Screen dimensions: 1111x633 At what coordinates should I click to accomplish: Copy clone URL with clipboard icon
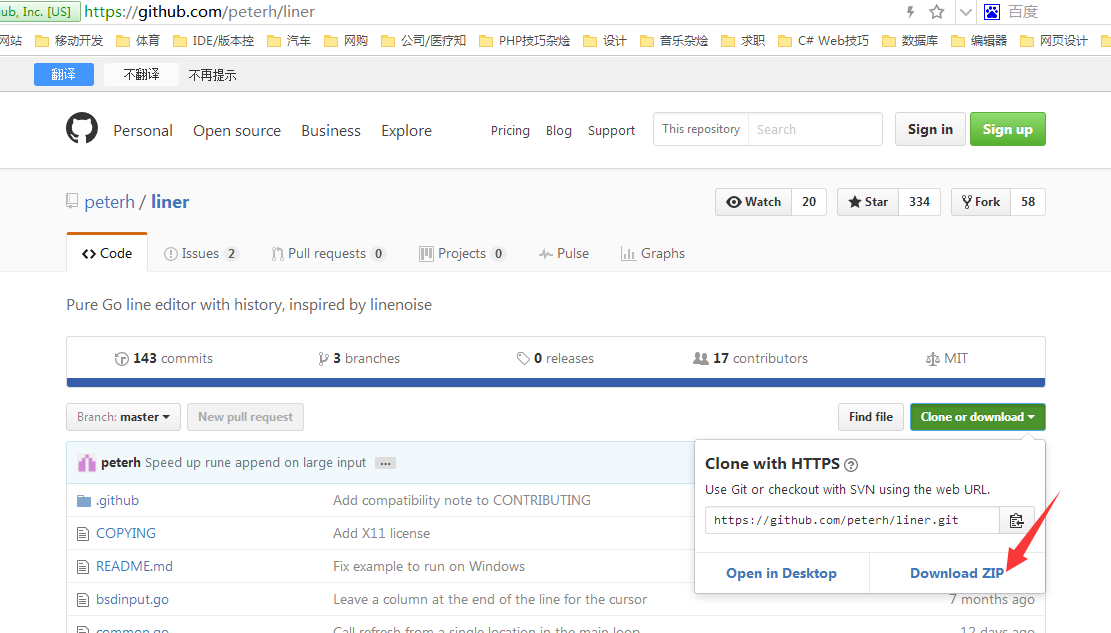pyautogui.click(x=1017, y=520)
